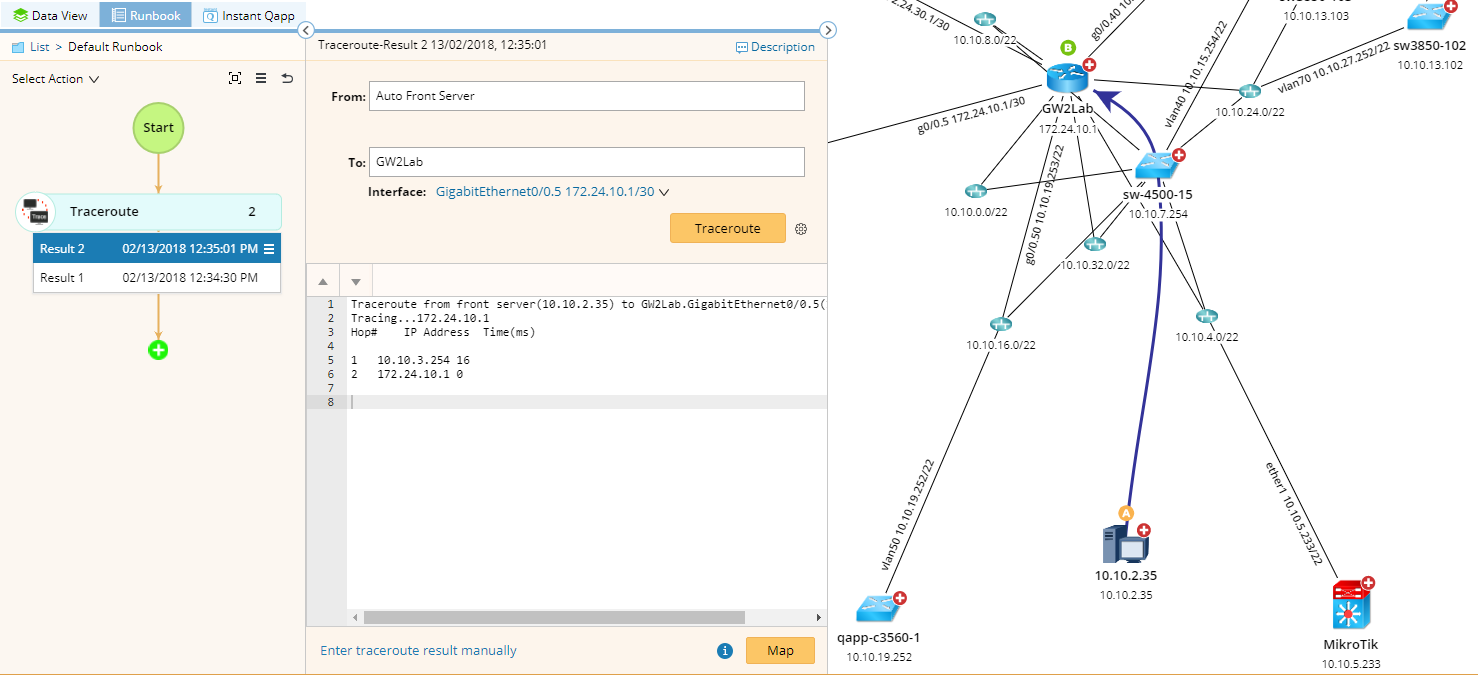The width and height of the screenshot is (1478, 675).
Task: Open the runbook hamburger menu icon
Action: (x=261, y=78)
